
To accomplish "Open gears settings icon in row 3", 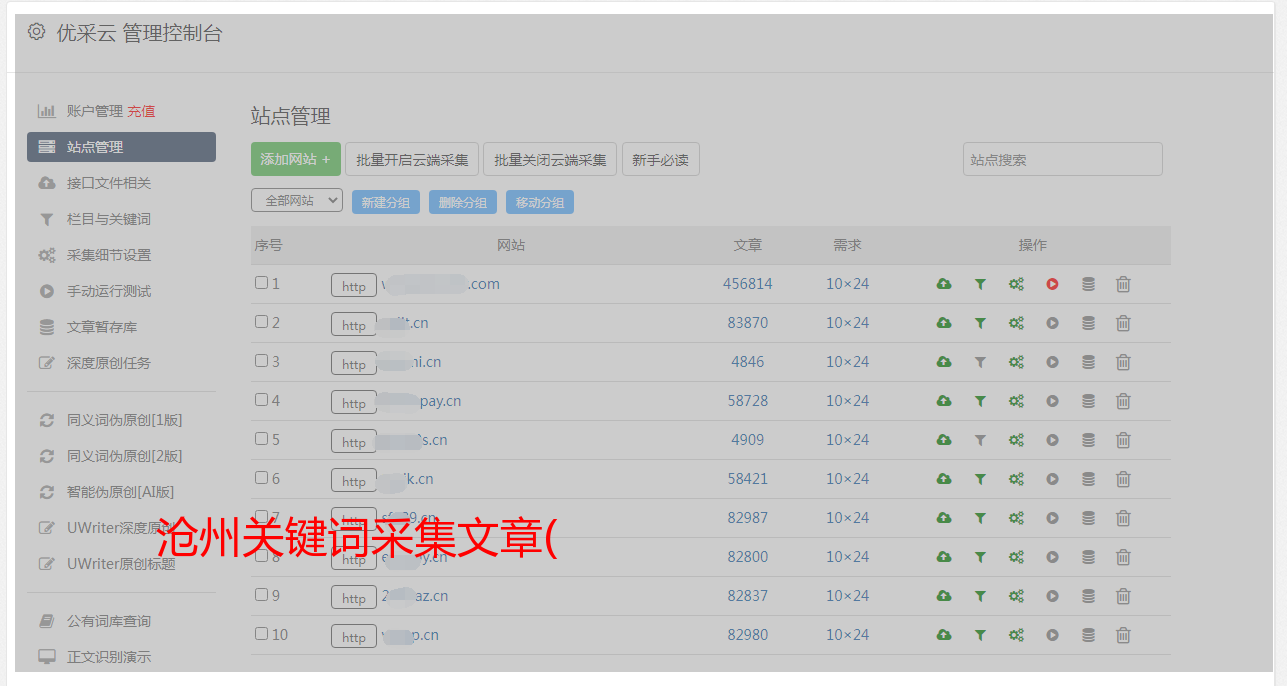I will click(1016, 362).
